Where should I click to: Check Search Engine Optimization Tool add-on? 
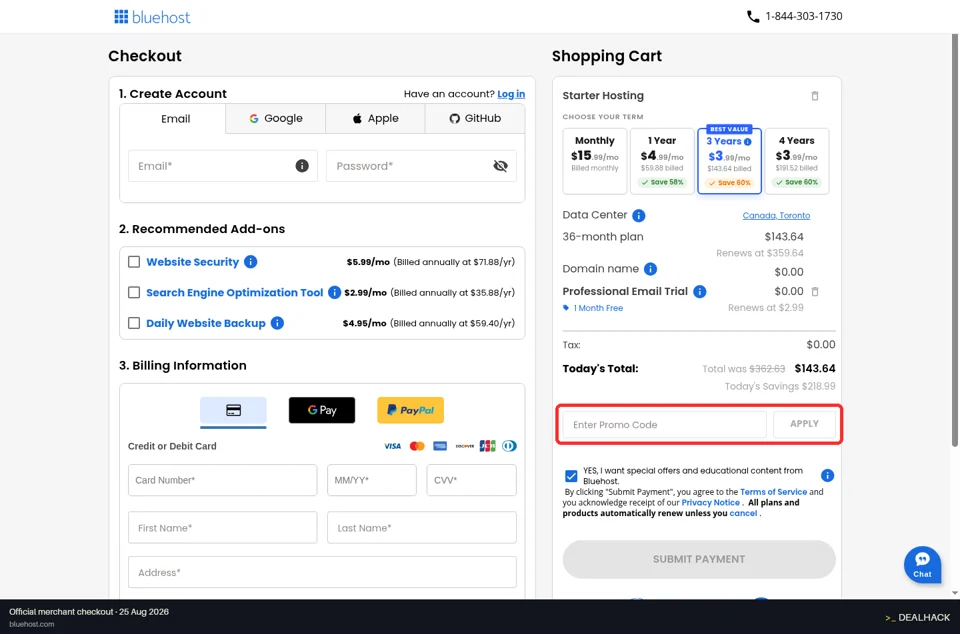click(134, 293)
